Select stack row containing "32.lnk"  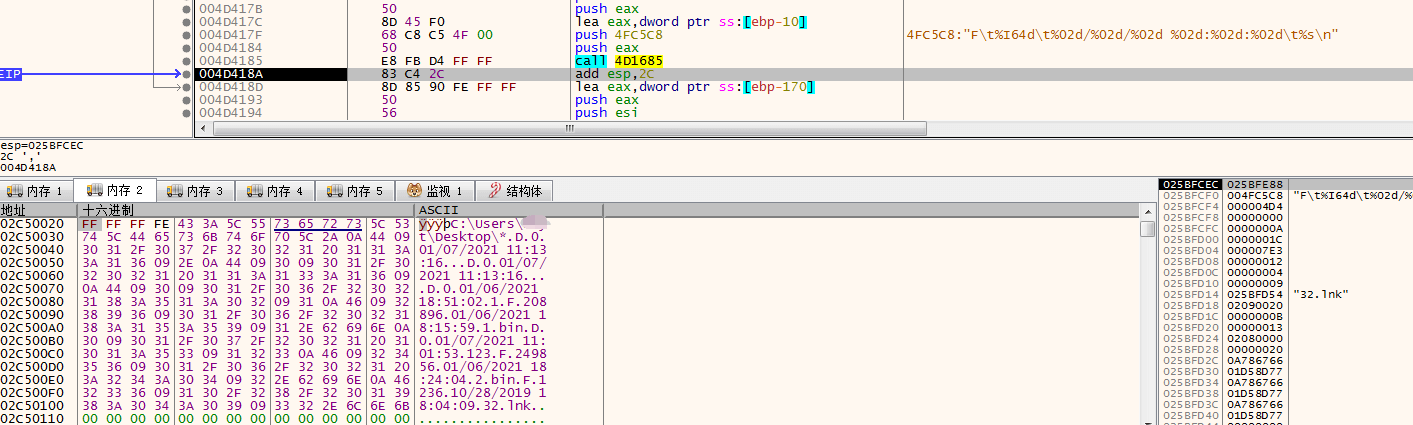coord(1285,294)
